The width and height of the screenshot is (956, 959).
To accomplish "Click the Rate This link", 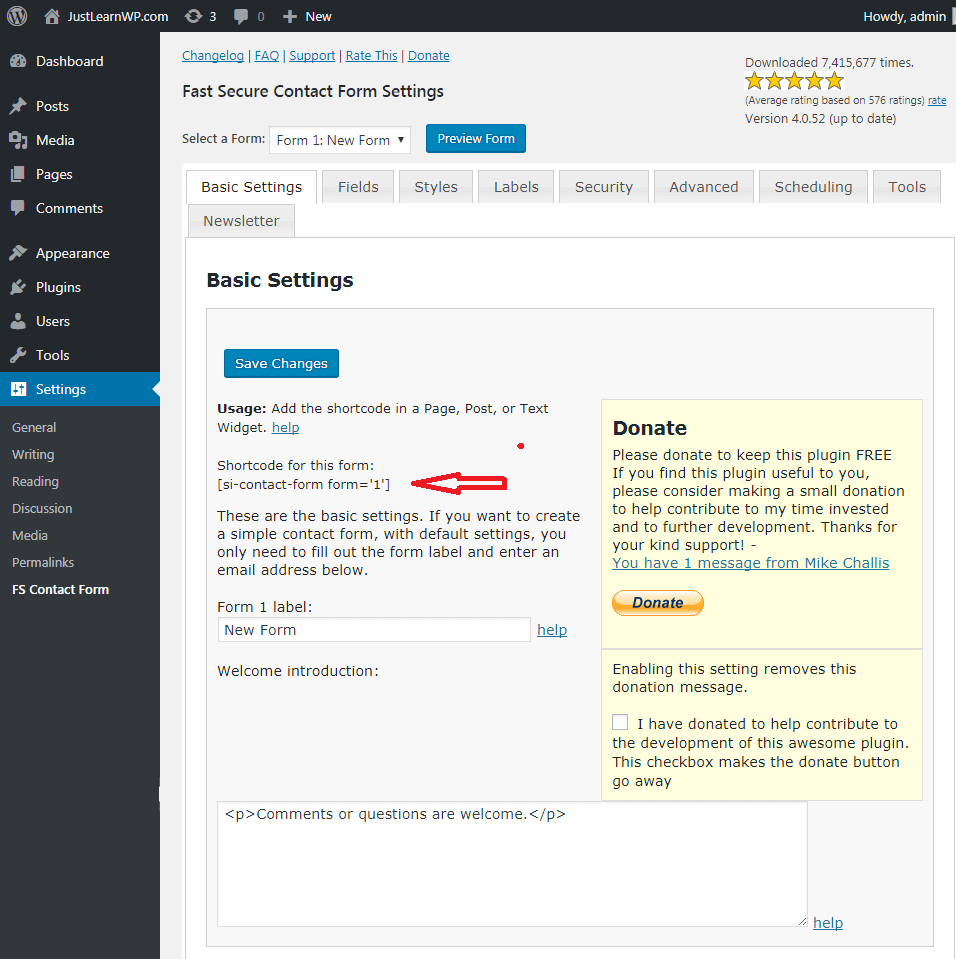I will click(371, 56).
